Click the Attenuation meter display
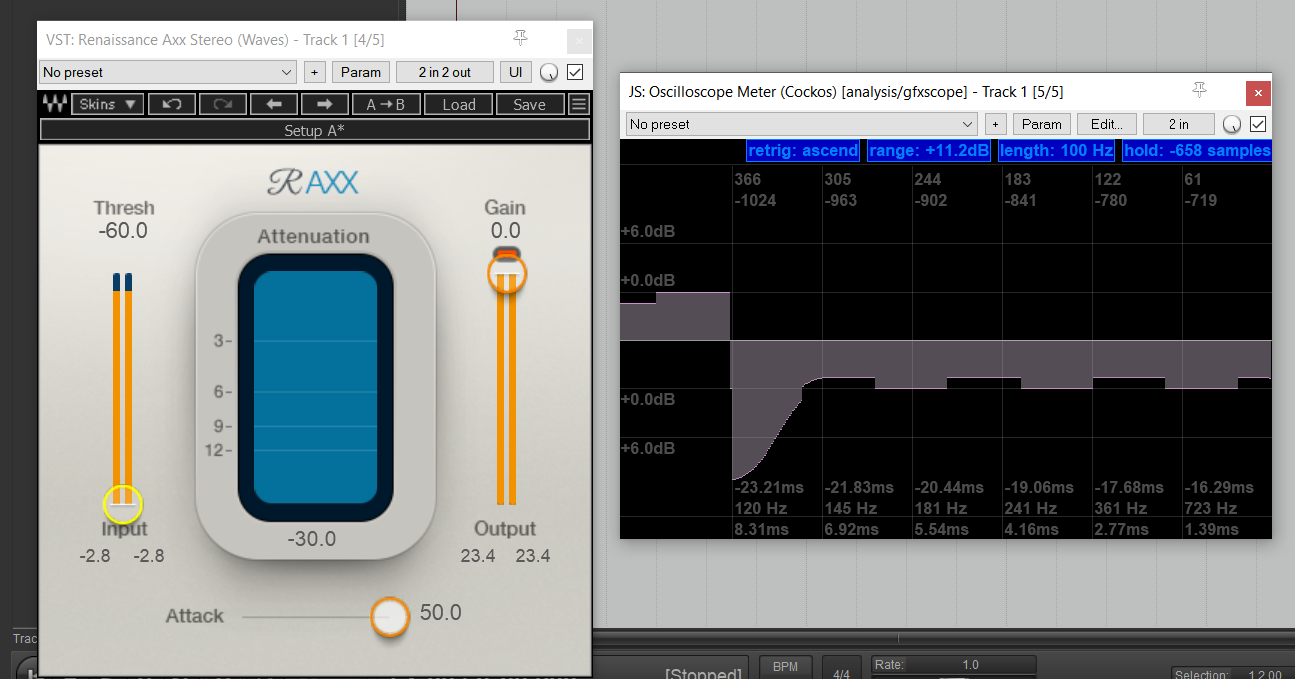This screenshot has height=679, width=1295. [315, 385]
